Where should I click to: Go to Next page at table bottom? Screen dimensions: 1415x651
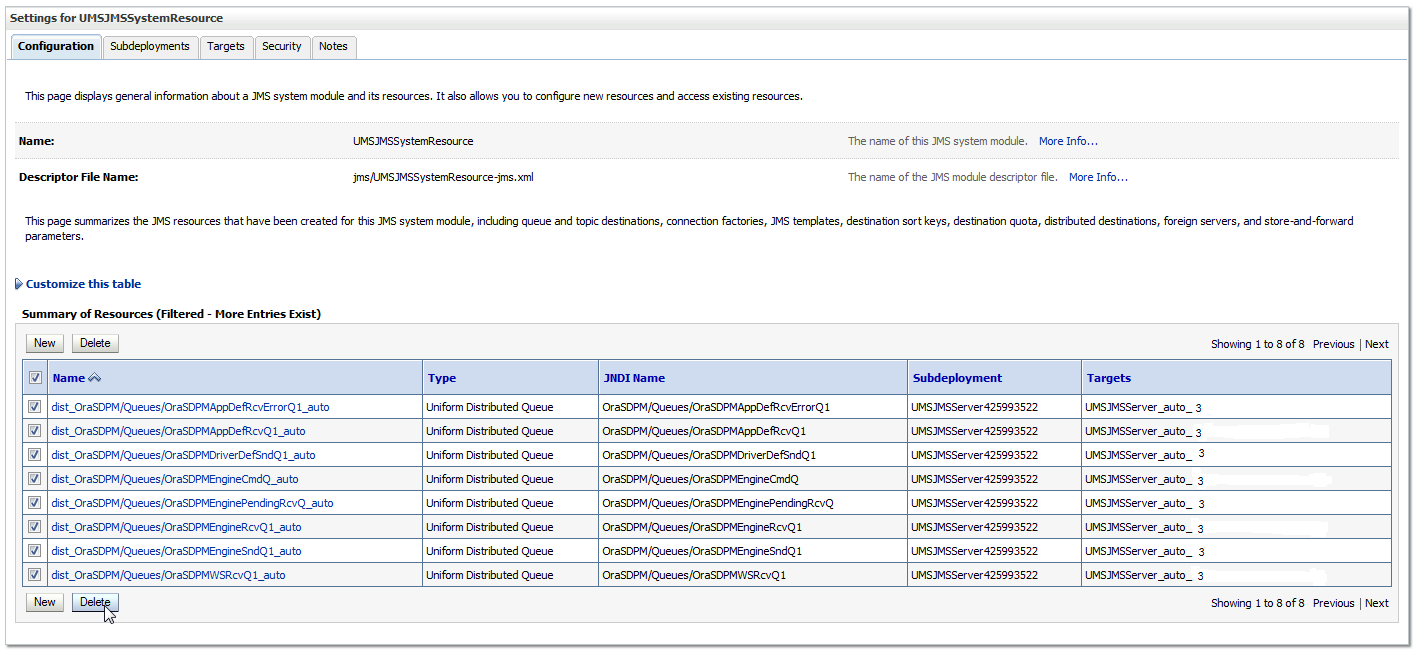[x=1377, y=603]
